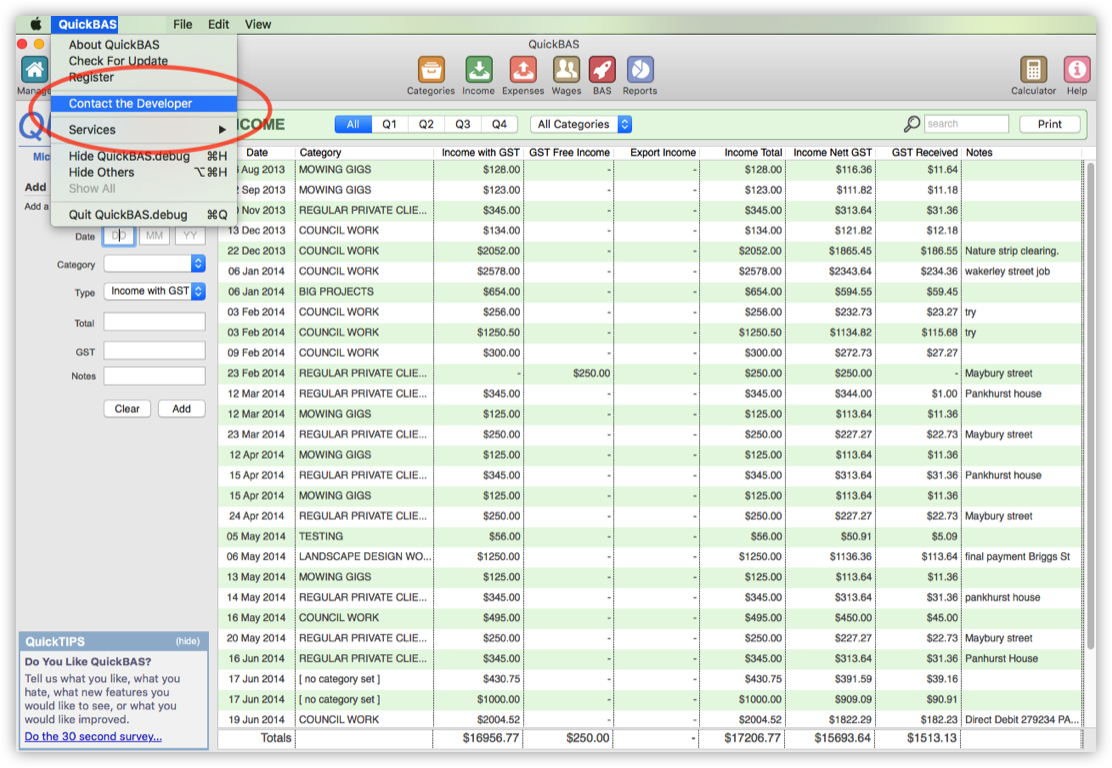Screen dimensions: 1112x768
Task: Open the Reports pie chart icon
Action: (x=640, y=70)
